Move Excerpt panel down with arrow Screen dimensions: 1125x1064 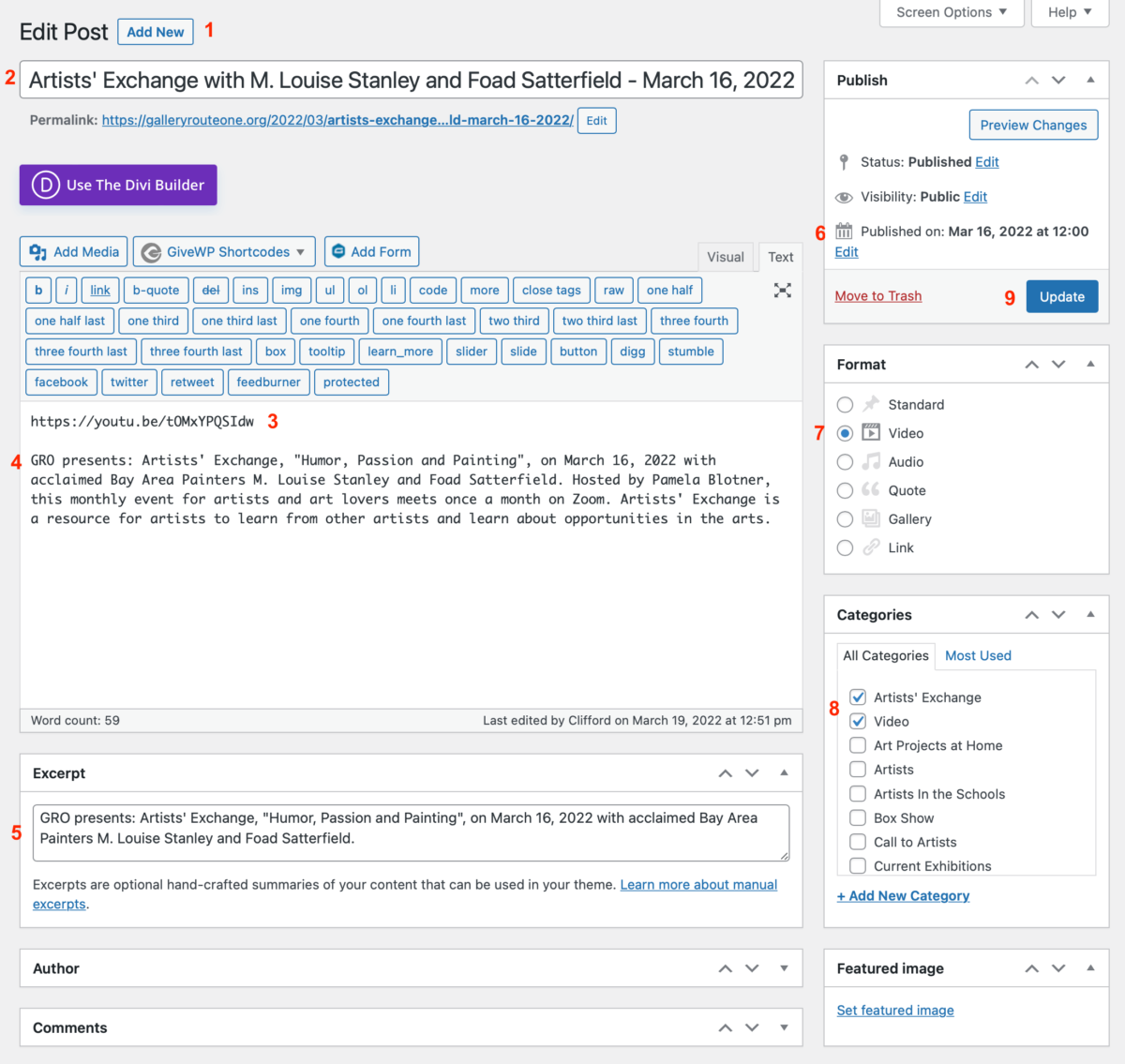pyautogui.click(x=752, y=773)
